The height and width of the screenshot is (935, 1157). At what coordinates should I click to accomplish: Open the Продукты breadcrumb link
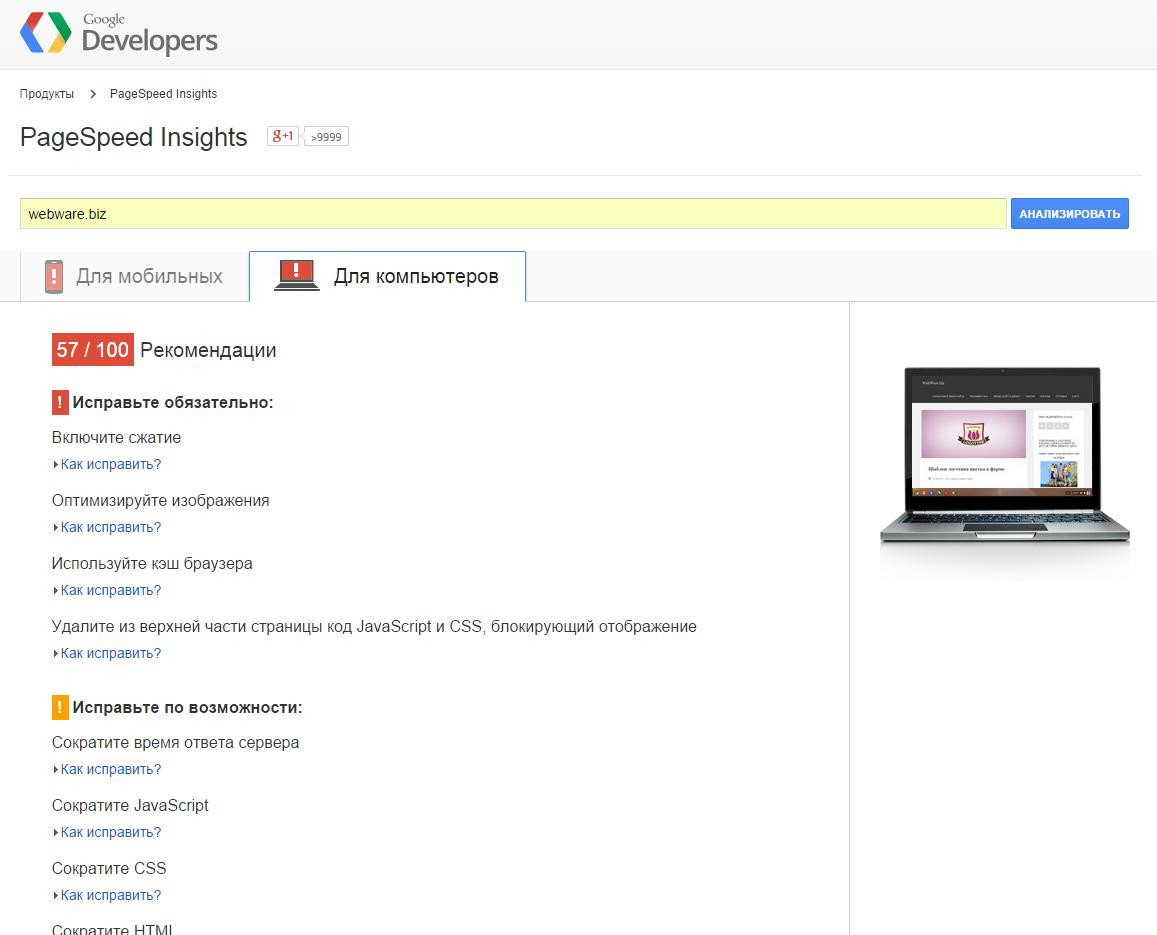46,94
